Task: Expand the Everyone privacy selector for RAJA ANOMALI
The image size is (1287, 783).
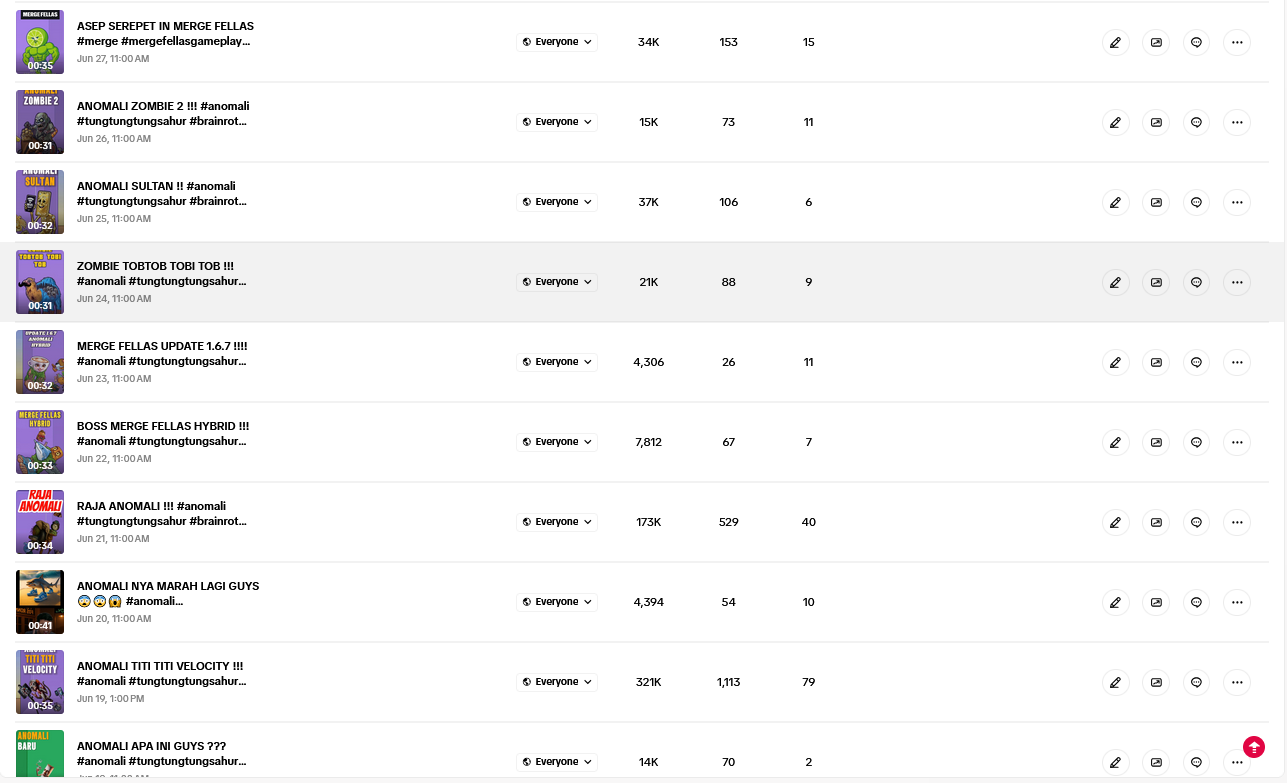Action: 557,522
